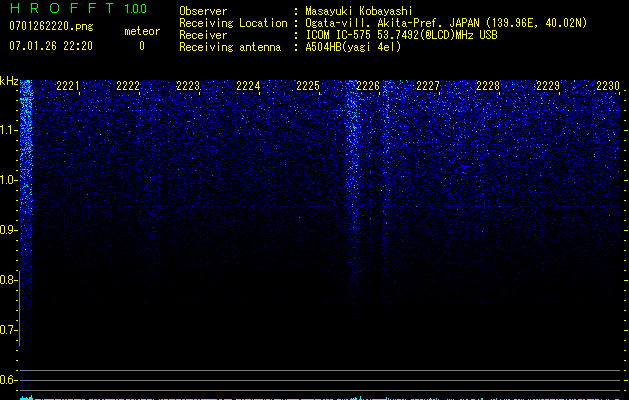Click the 2226 time marker
Screen dimensions: 629x400
(368, 85)
